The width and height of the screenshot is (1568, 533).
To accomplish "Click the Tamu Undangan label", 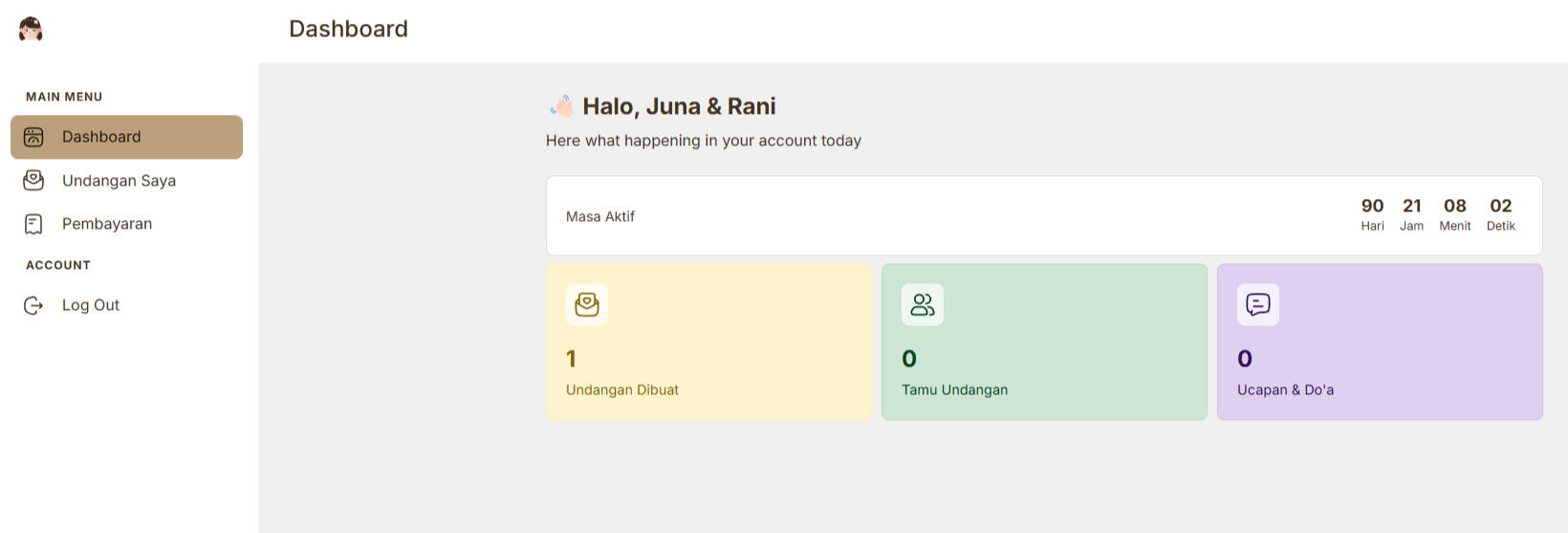I will [x=954, y=389].
